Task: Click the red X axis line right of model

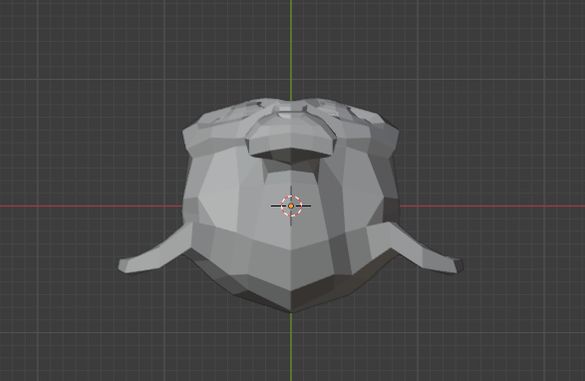Action: [492, 206]
